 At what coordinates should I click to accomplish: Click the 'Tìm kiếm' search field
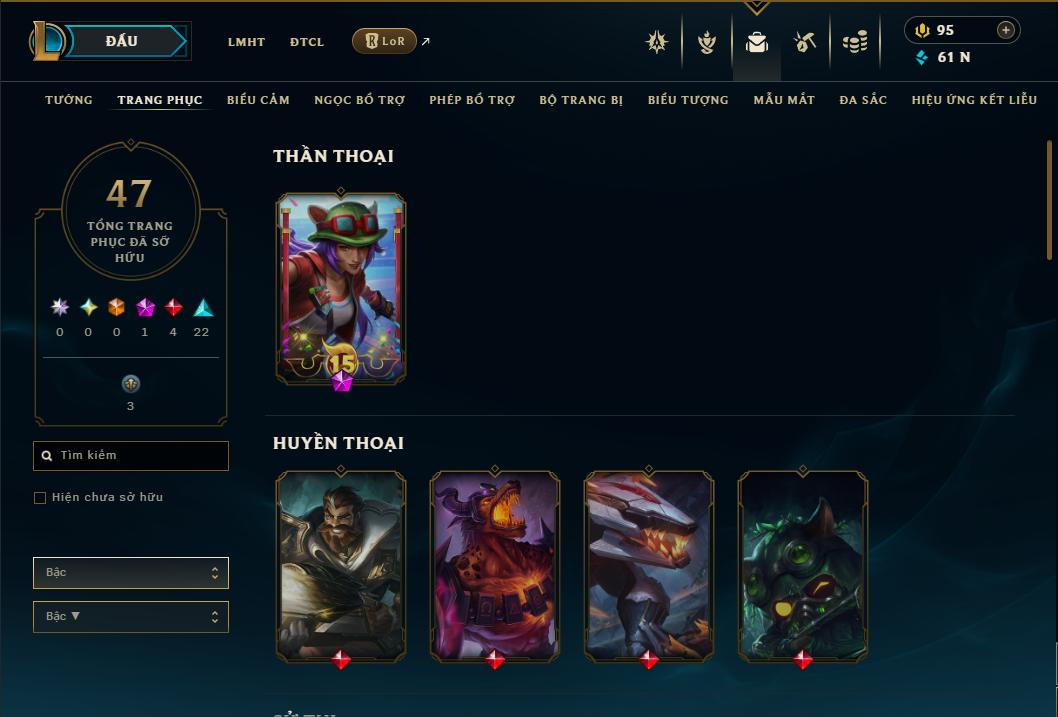[131, 456]
